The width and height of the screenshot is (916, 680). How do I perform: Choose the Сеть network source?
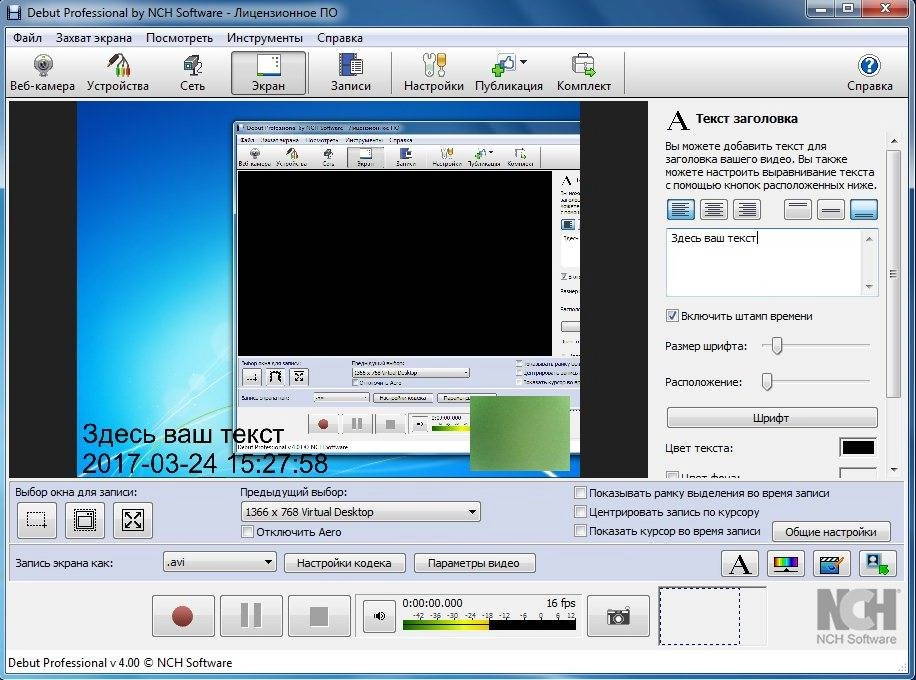[x=192, y=73]
